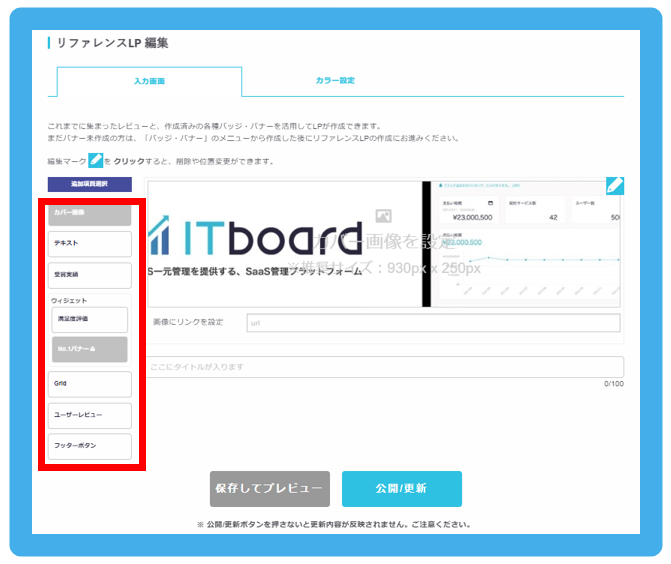Click the lock icon on No.1バナー item
This screenshot has height=564, width=671.
[x=92, y=349]
